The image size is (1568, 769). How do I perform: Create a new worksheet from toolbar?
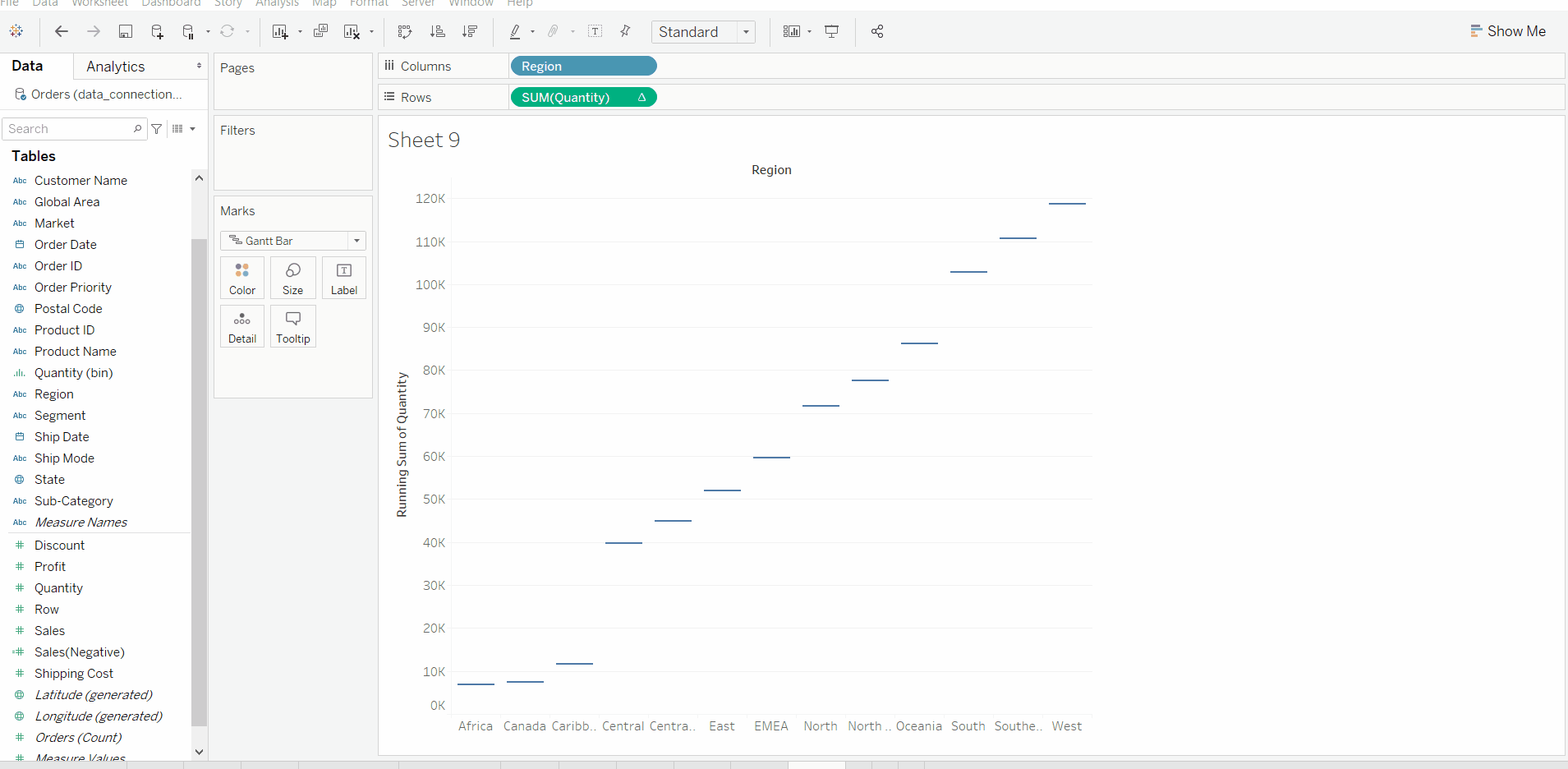(x=280, y=31)
